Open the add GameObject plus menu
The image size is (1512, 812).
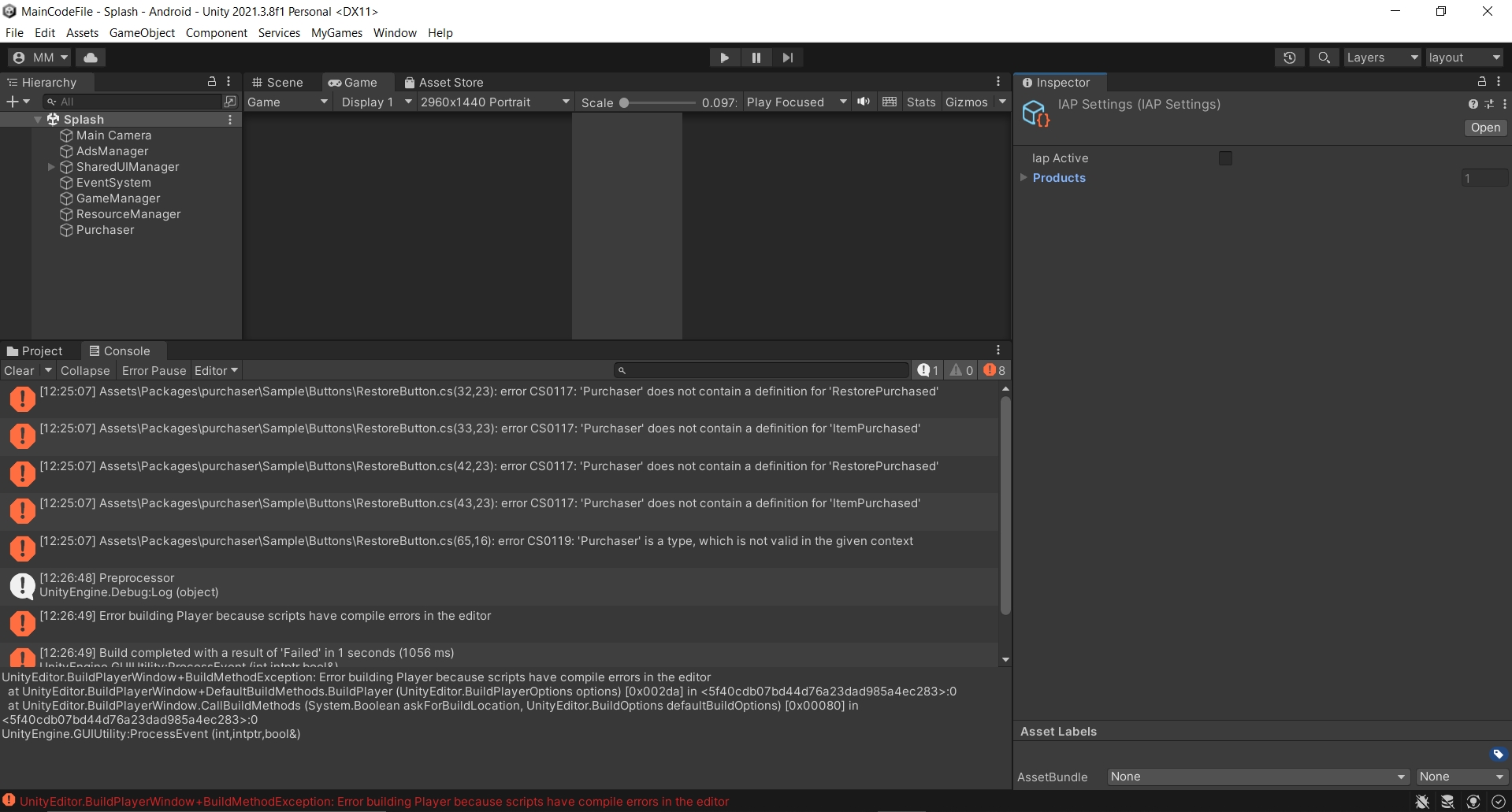coord(17,102)
